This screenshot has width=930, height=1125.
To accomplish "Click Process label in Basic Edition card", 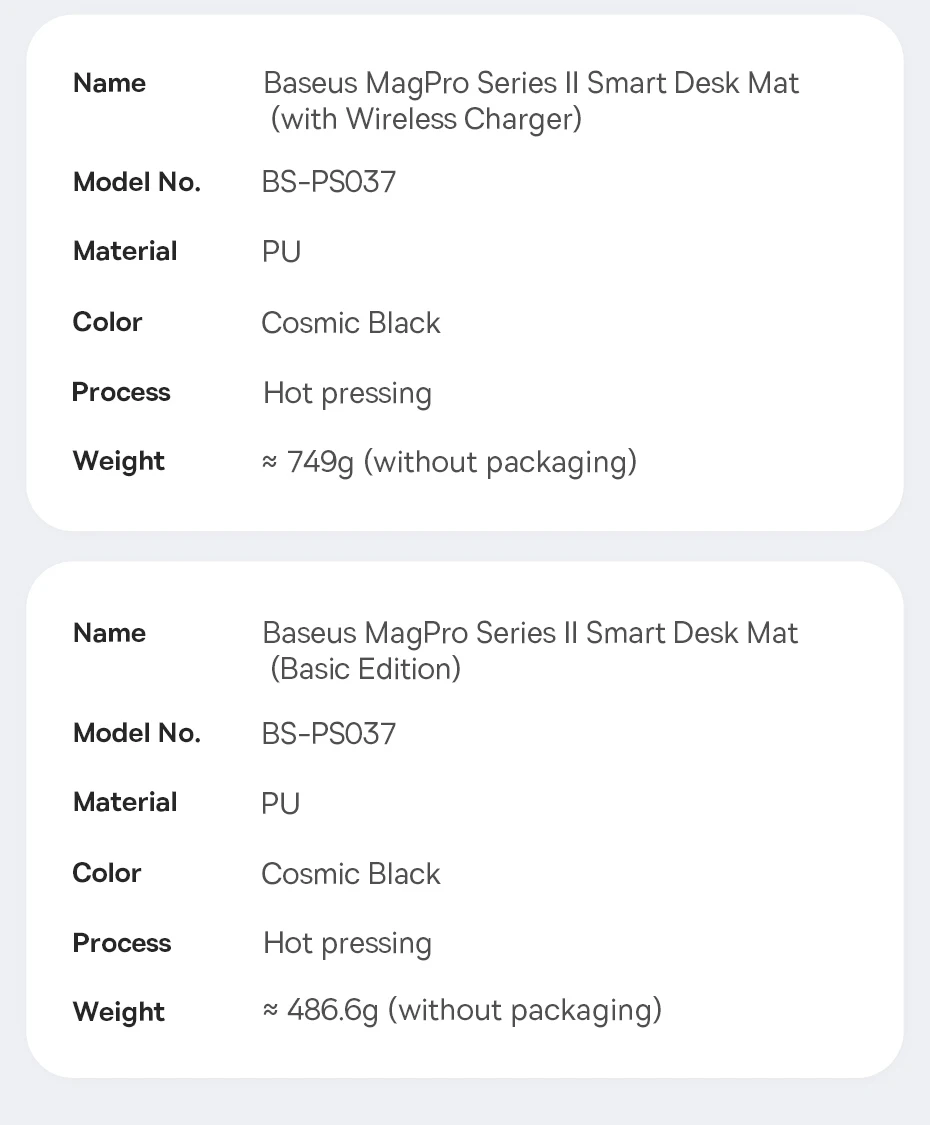I will tap(122, 943).
